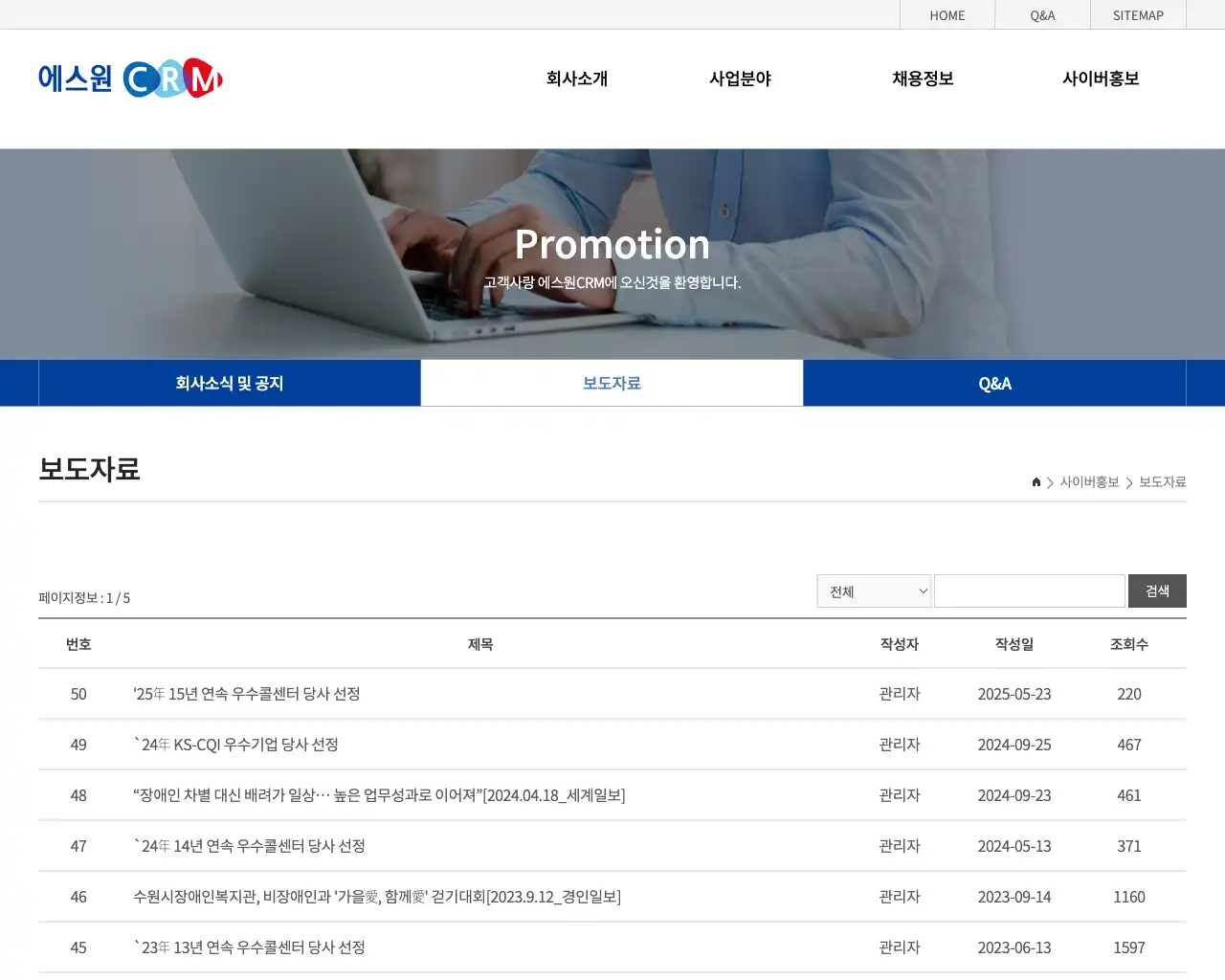Open the 사업분야 menu
The width and height of the screenshot is (1225, 980).
click(x=740, y=78)
